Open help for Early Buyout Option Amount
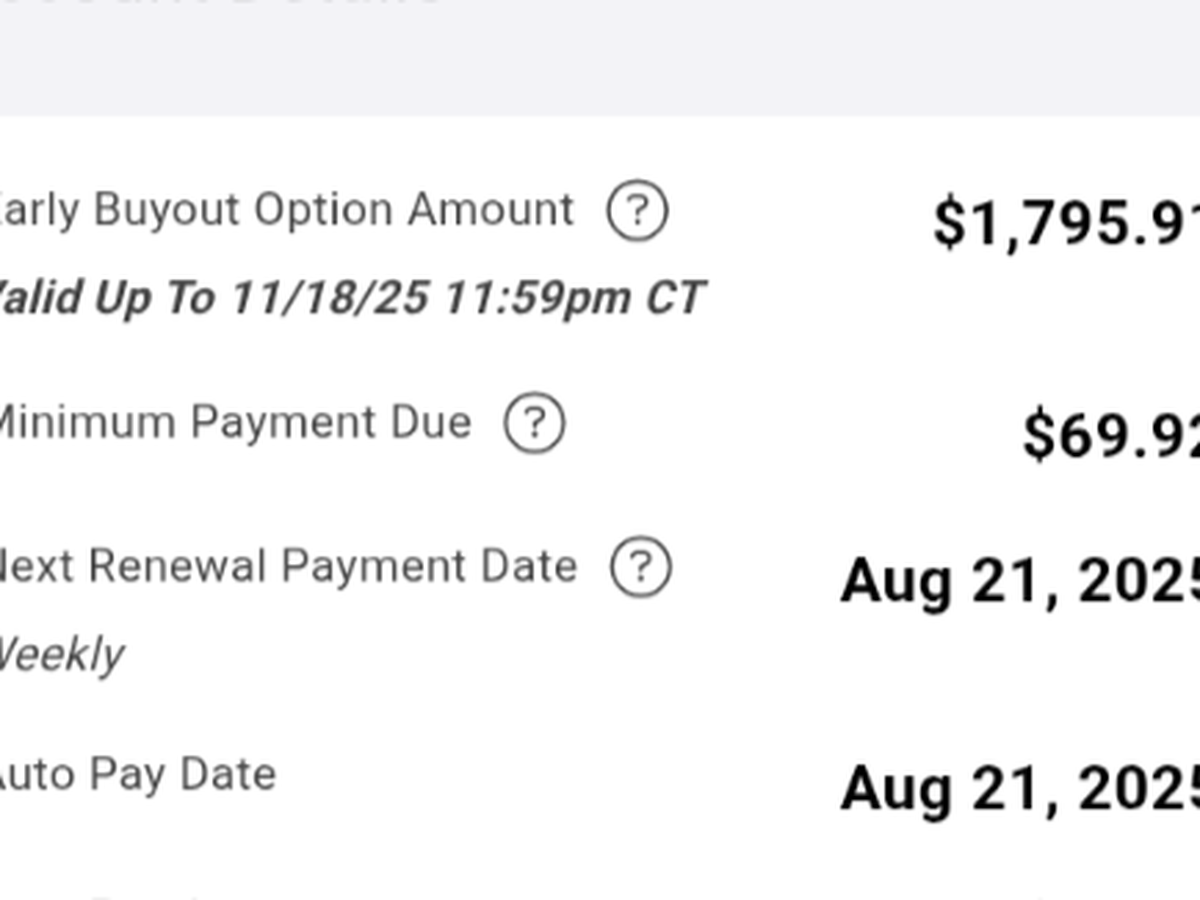The image size is (1200, 900). [x=637, y=211]
